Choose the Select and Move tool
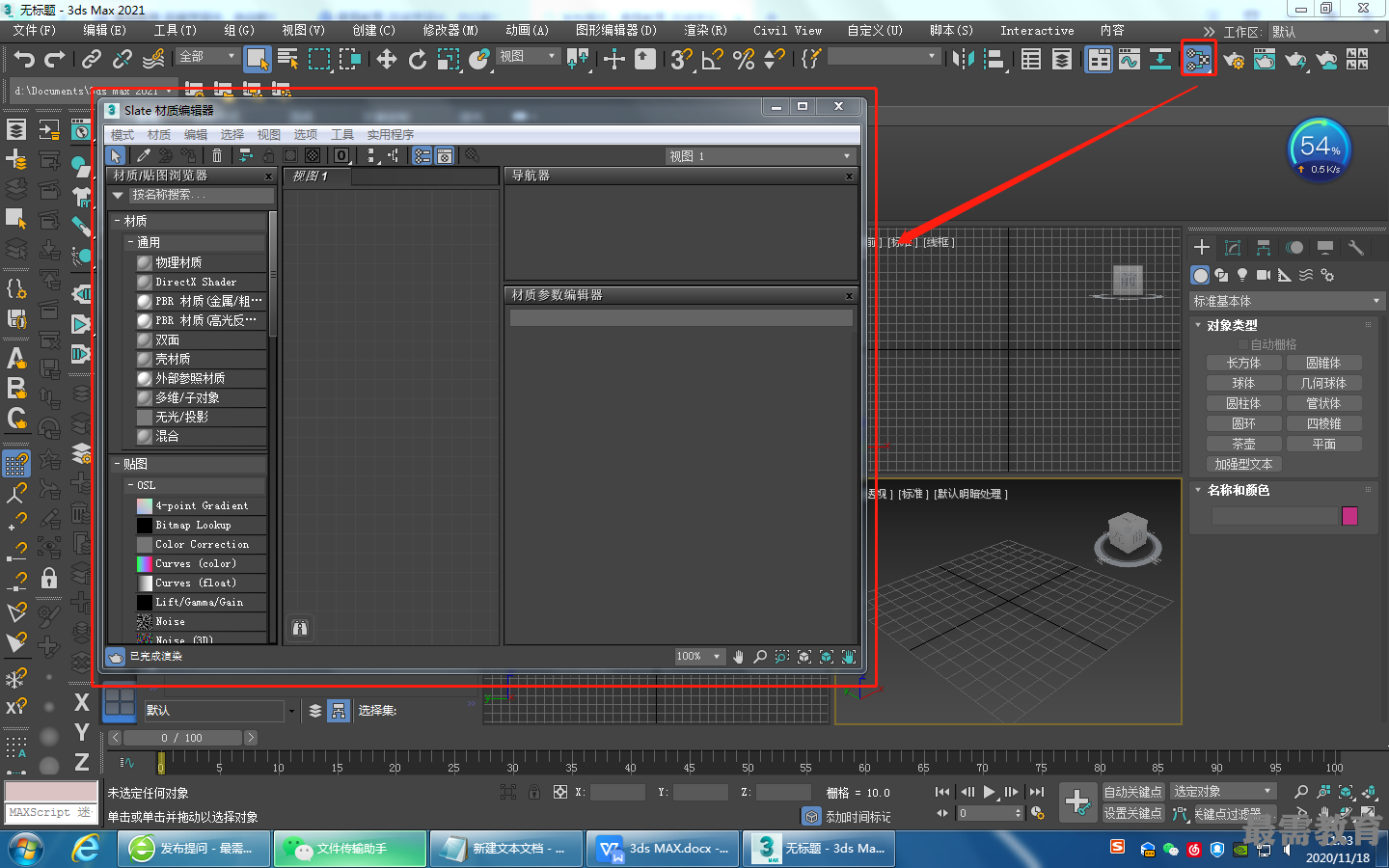The height and width of the screenshot is (868, 1389). coord(387,59)
